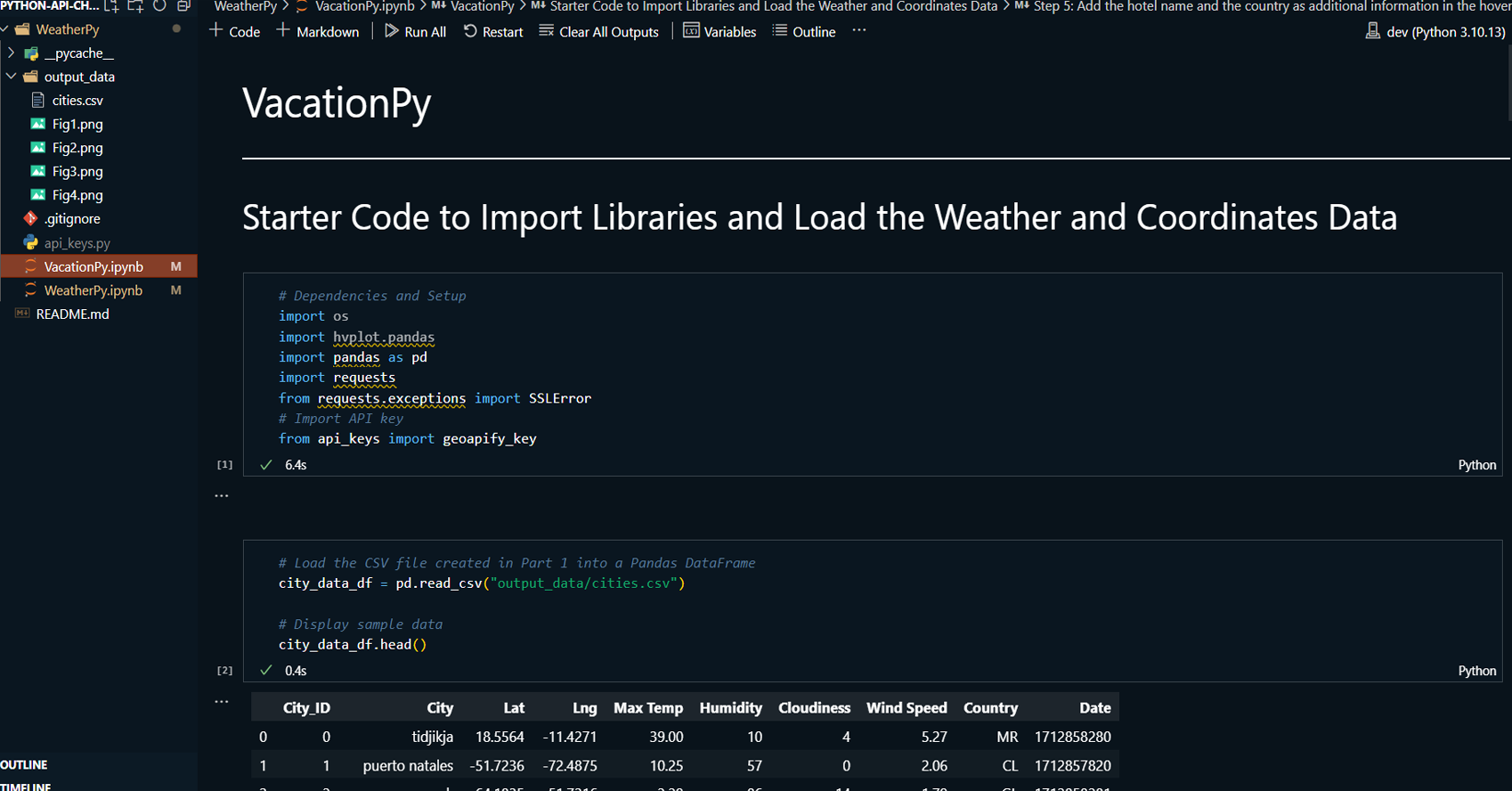Add a new Code cell
Image resolution: width=1512 pixels, height=791 pixels.
(235, 31)
